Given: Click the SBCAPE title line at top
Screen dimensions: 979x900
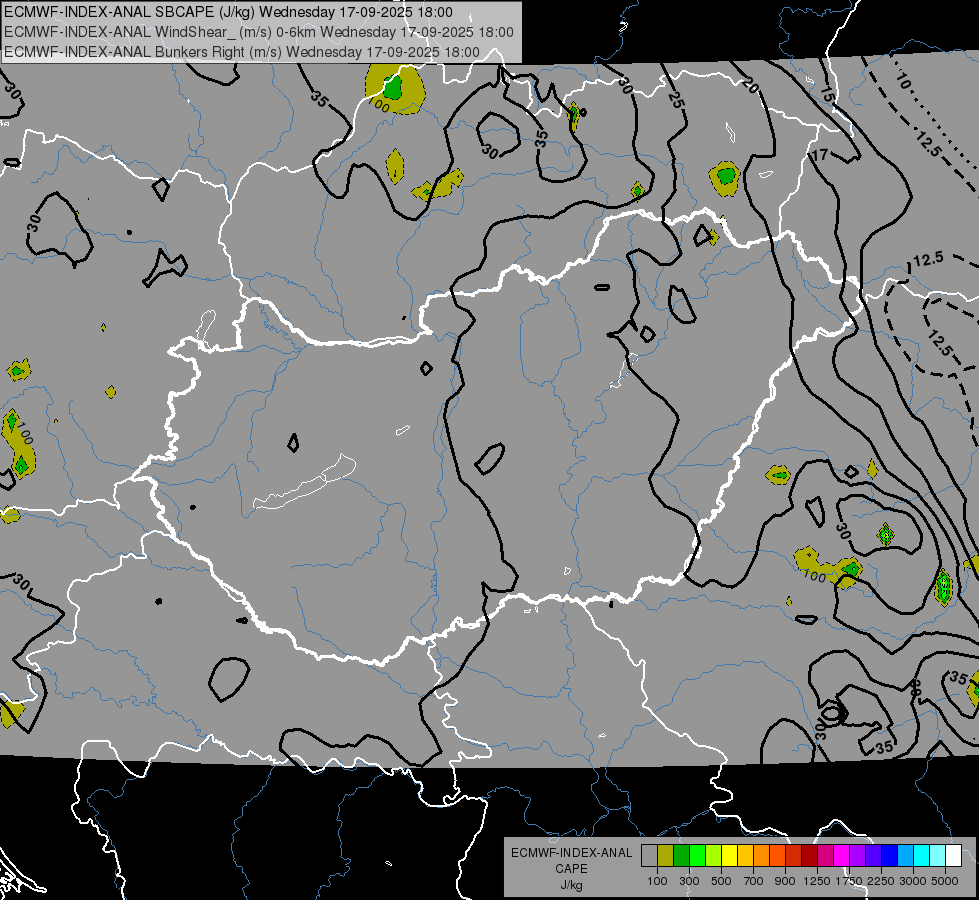Looking at the screenshot, I should pyautogui.click(x=229, y=12).
